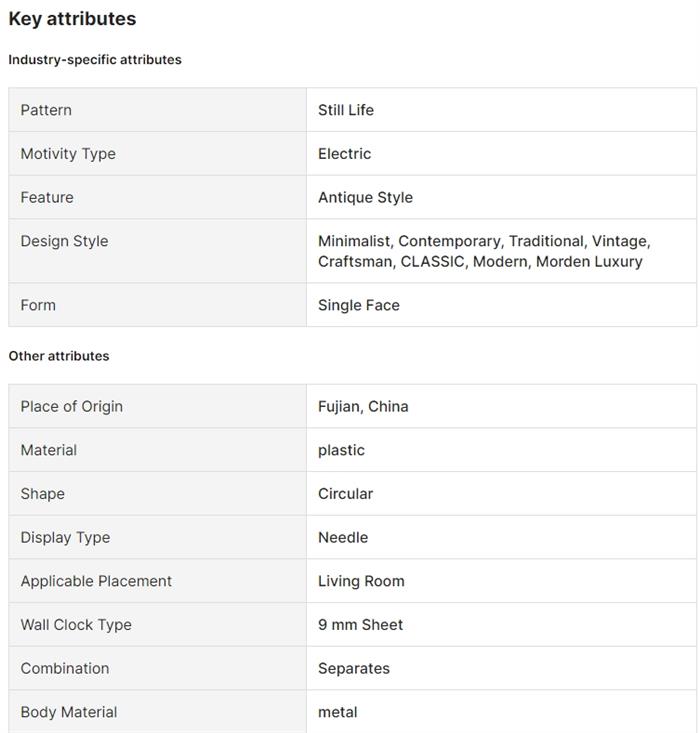
Task: Select the Electric value cell
Action: [345, 154]
